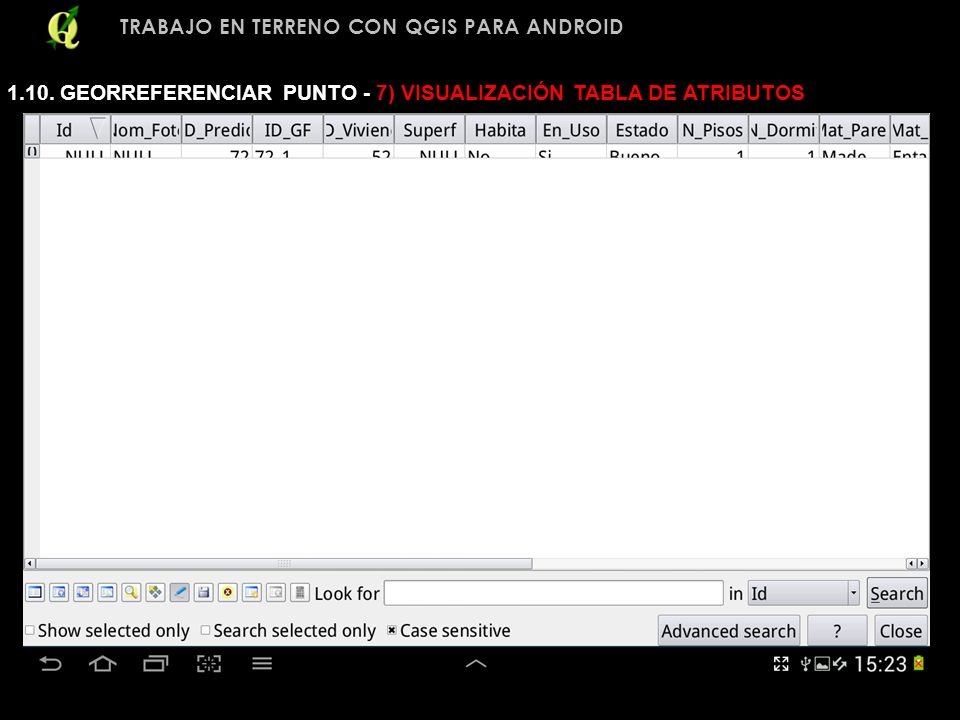Click the Pan map to selection icon
960x720 pixels.
(156, 593)
